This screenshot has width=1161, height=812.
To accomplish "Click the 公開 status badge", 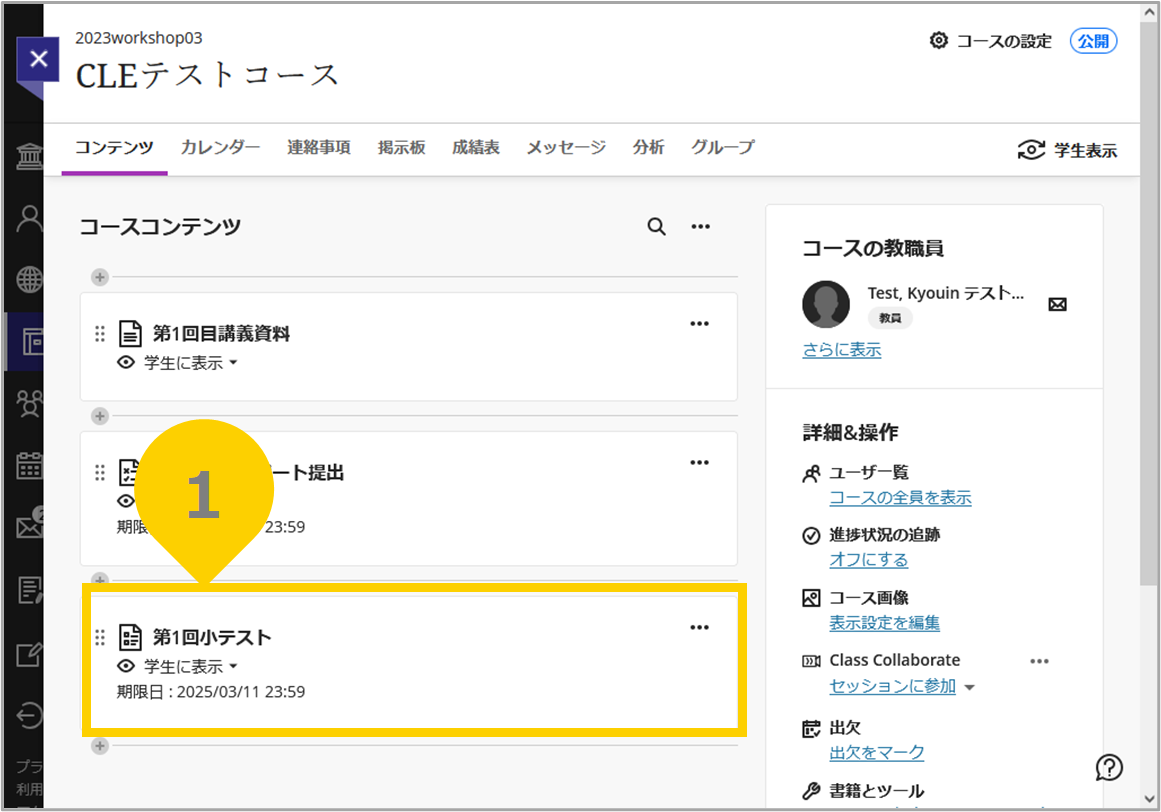I will pyautogui.click(x=1093, y=41).
